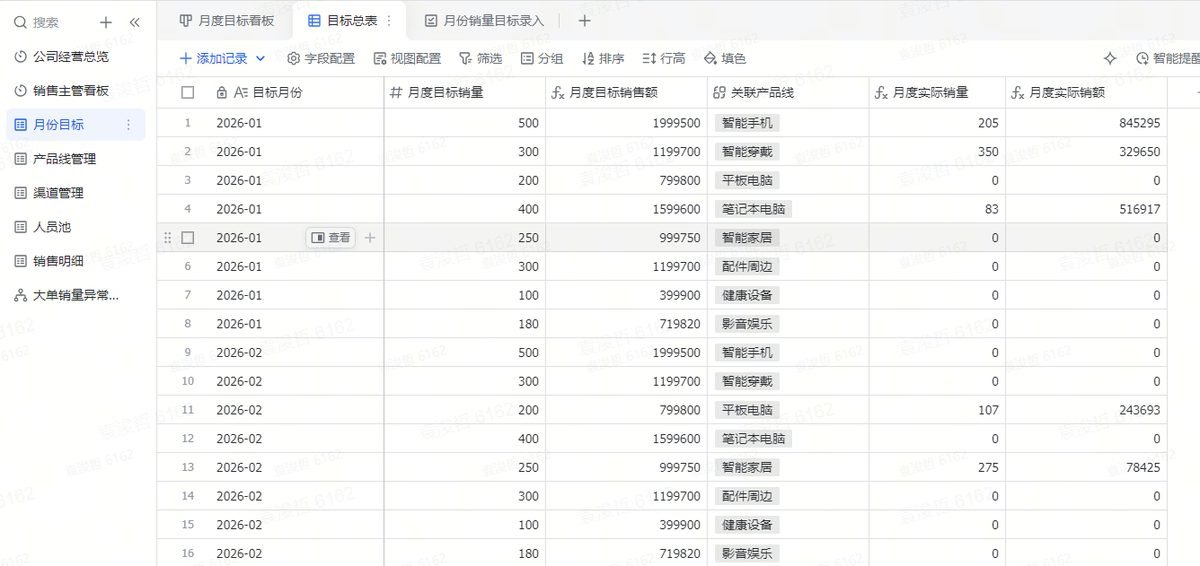Click 健康设备 tag in row 7
The width and height of the screenshot is (1200, 566).
pyautogui.click(x=747, y=295)
